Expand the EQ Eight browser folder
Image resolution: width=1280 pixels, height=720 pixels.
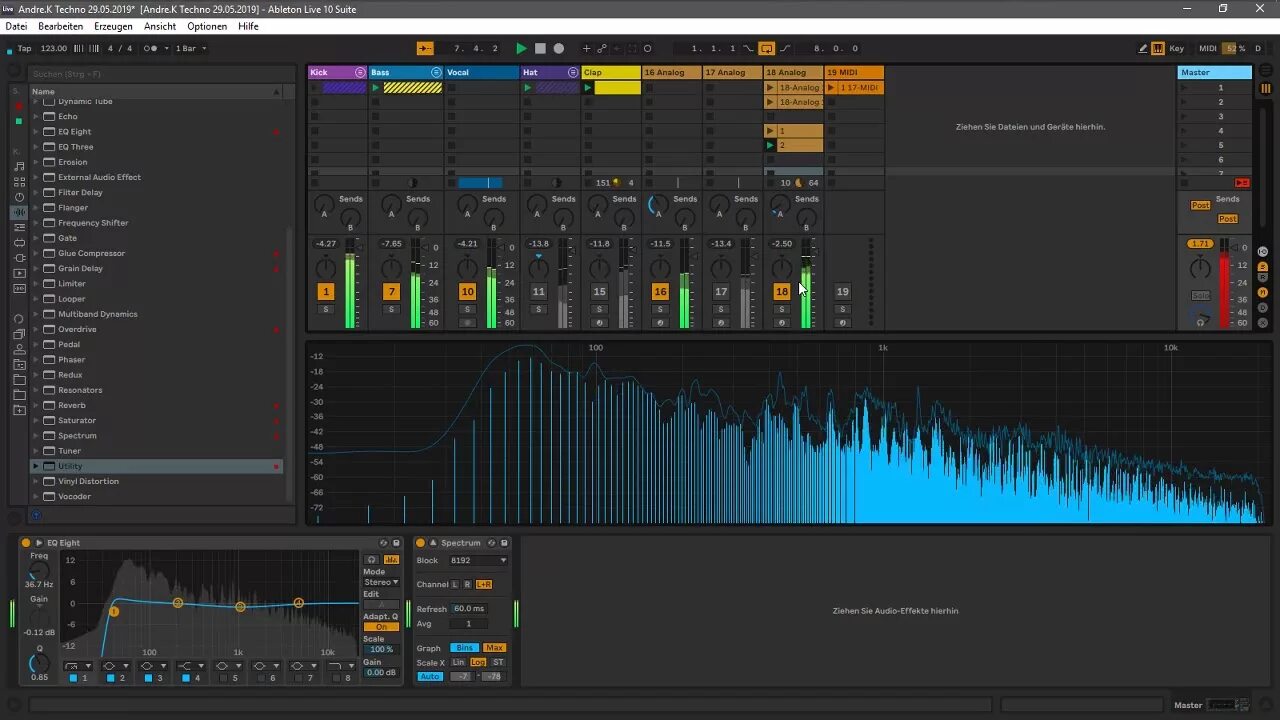(x=36, y=131)
